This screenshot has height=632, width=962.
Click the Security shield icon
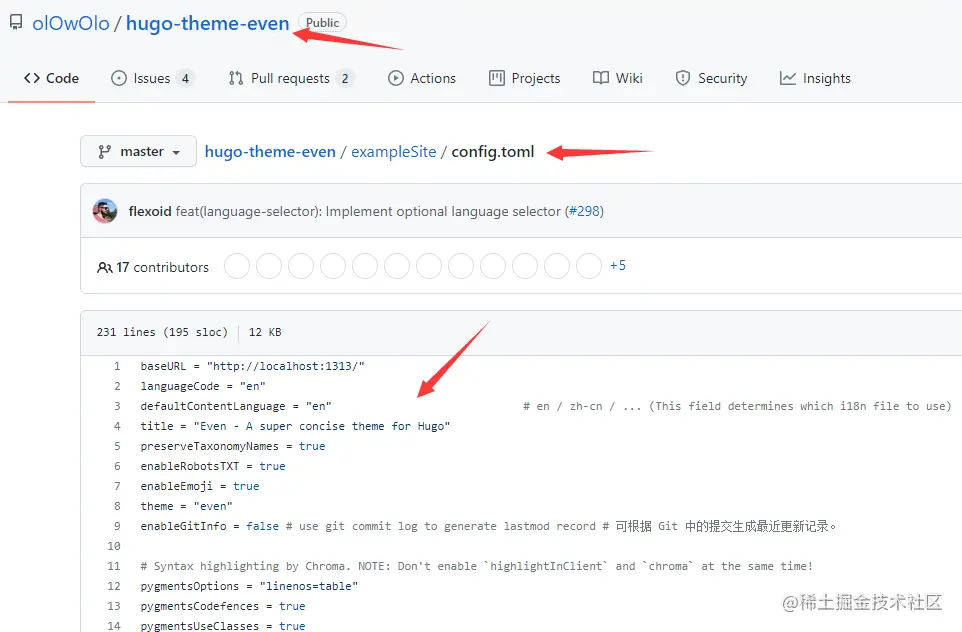(683, 79)
